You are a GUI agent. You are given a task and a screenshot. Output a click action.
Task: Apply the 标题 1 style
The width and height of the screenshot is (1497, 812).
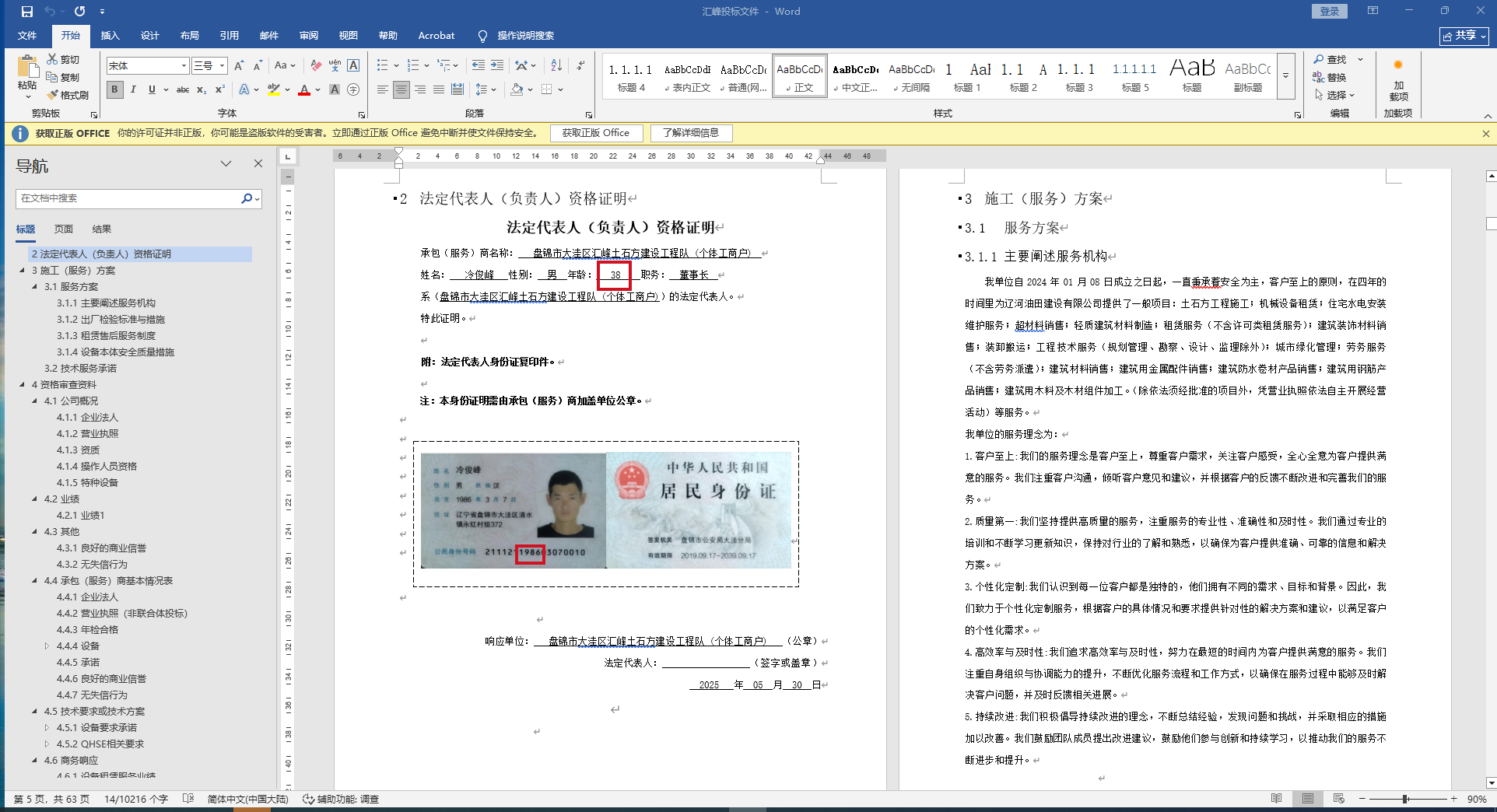coord(967,77)
